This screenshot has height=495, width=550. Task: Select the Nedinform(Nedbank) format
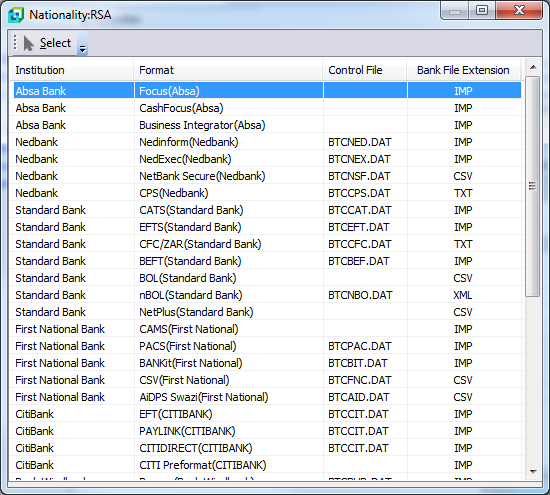(x=188, y=142)
